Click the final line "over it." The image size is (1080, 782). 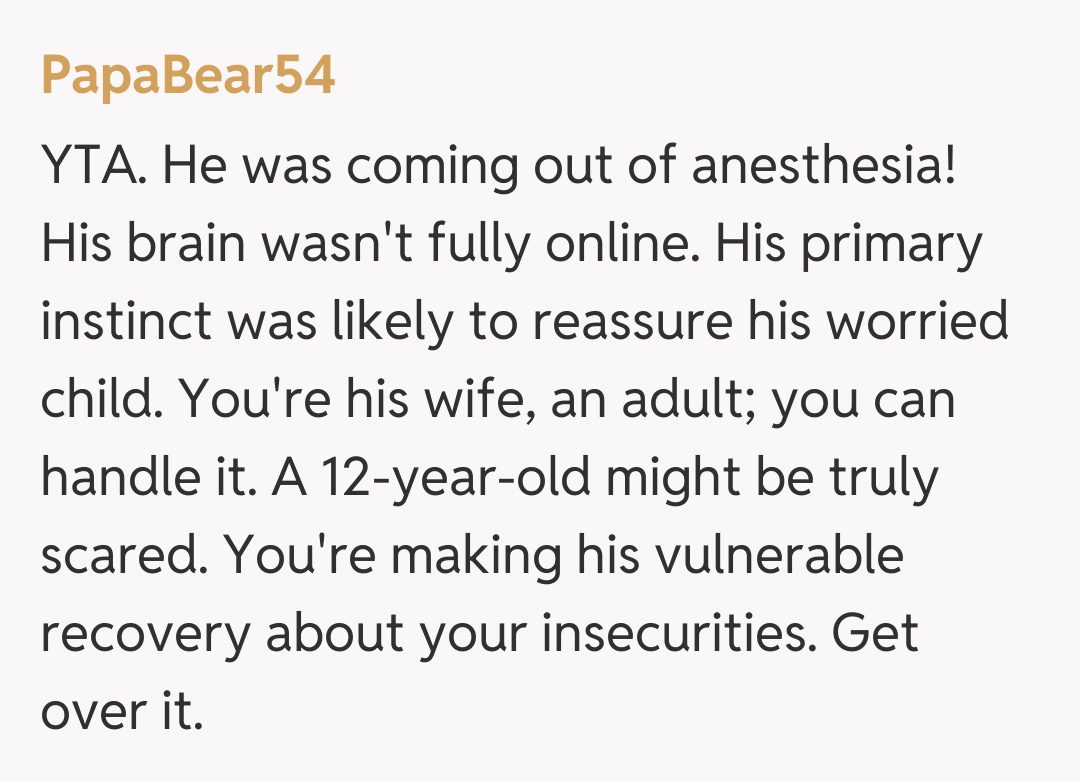pos(122,712)
